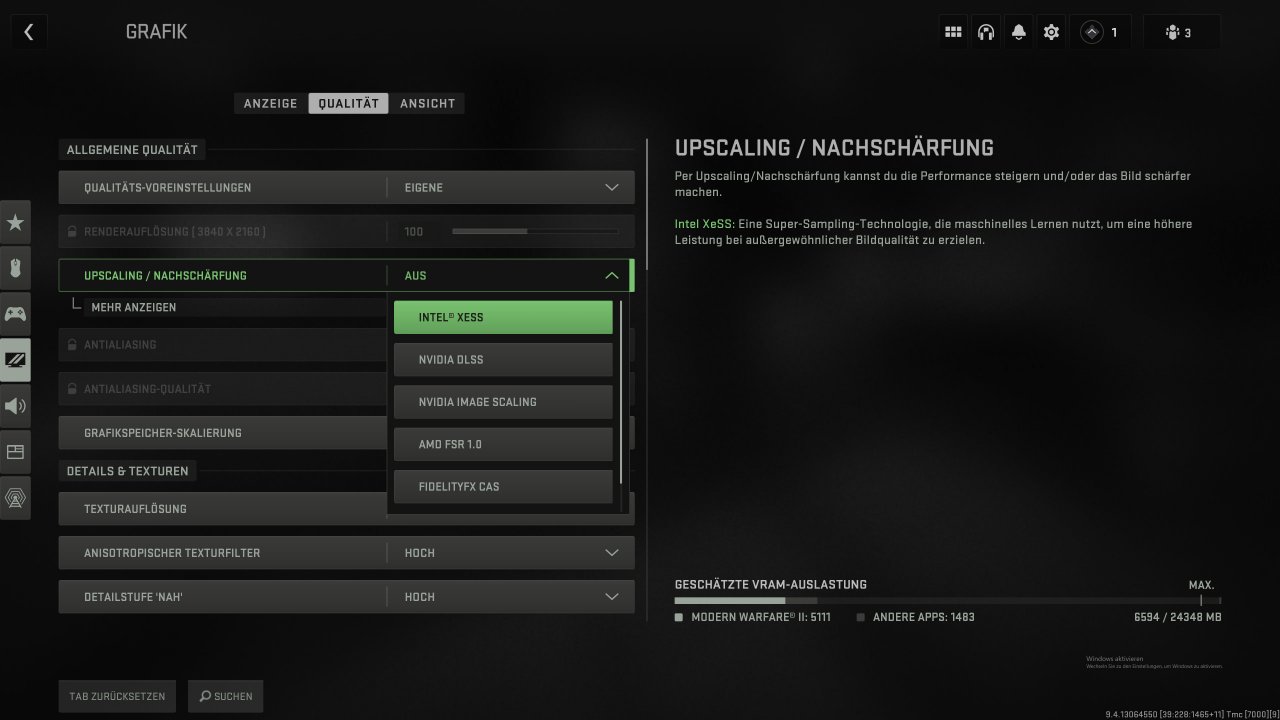This screenshot has width=1280, height=720.
Task: Click the Texturauflösung setting row
Action: click(222, 508)
